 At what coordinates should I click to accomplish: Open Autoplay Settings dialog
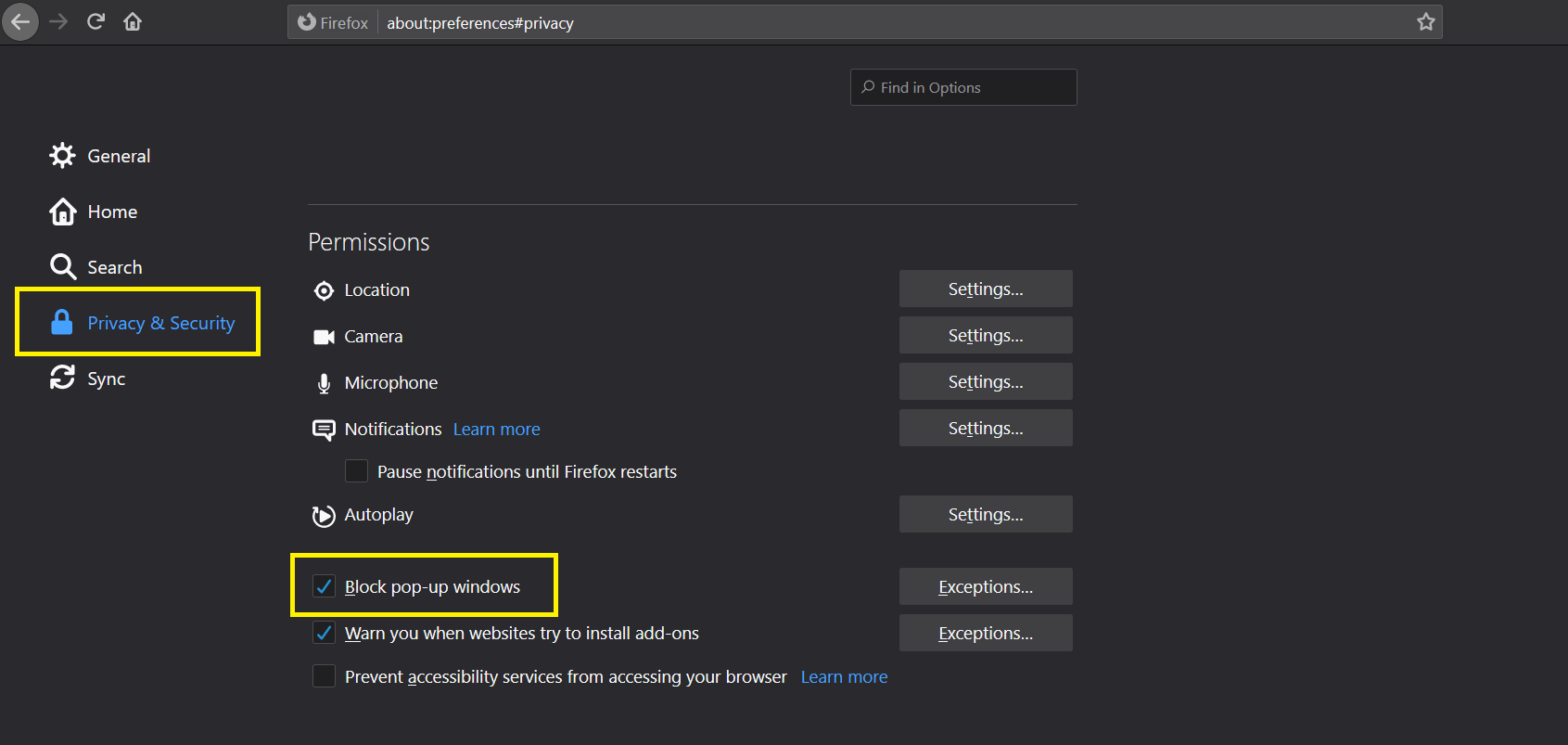985,514
